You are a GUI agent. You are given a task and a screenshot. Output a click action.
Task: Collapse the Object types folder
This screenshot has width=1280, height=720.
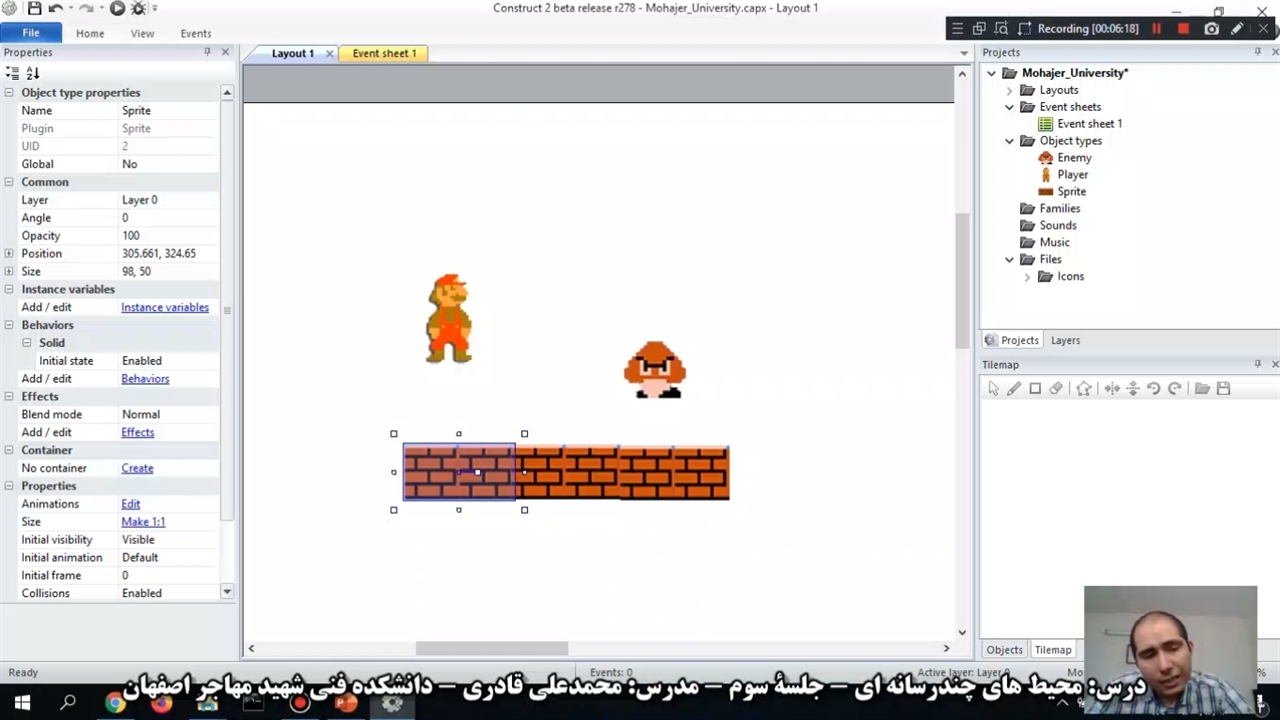1009,141
